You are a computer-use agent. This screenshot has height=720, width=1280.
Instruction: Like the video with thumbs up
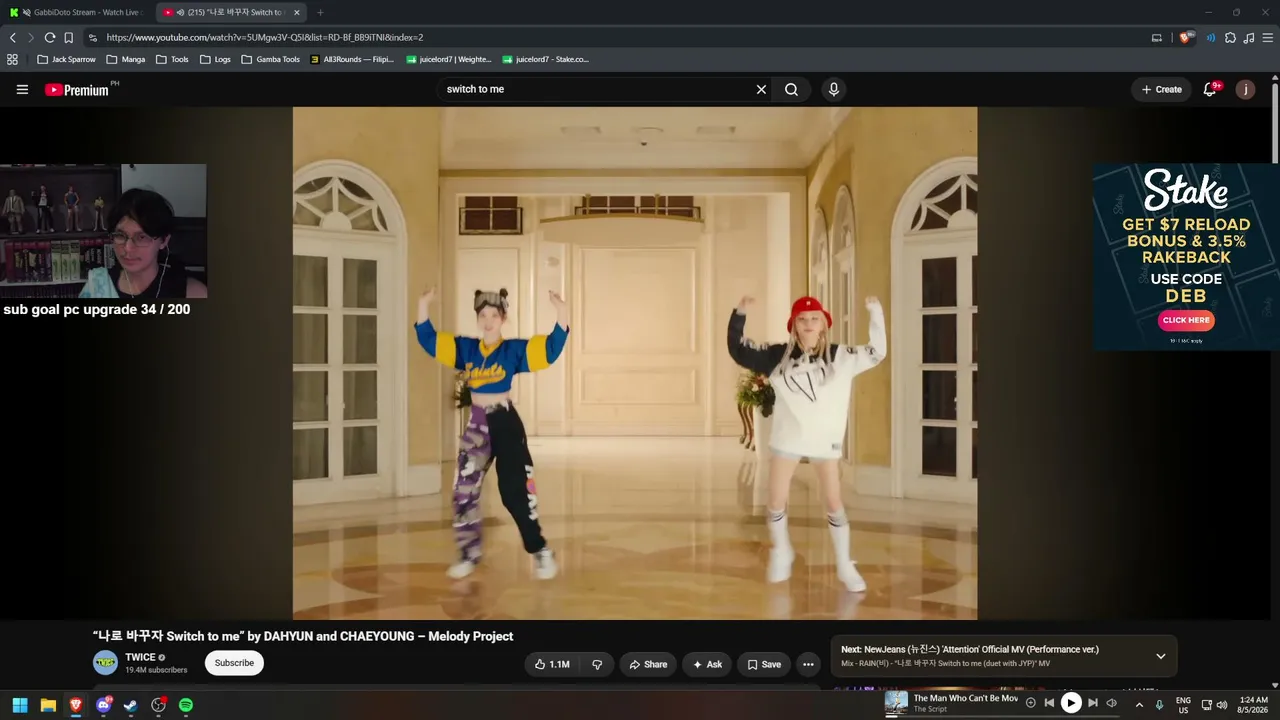coord(551,664)
